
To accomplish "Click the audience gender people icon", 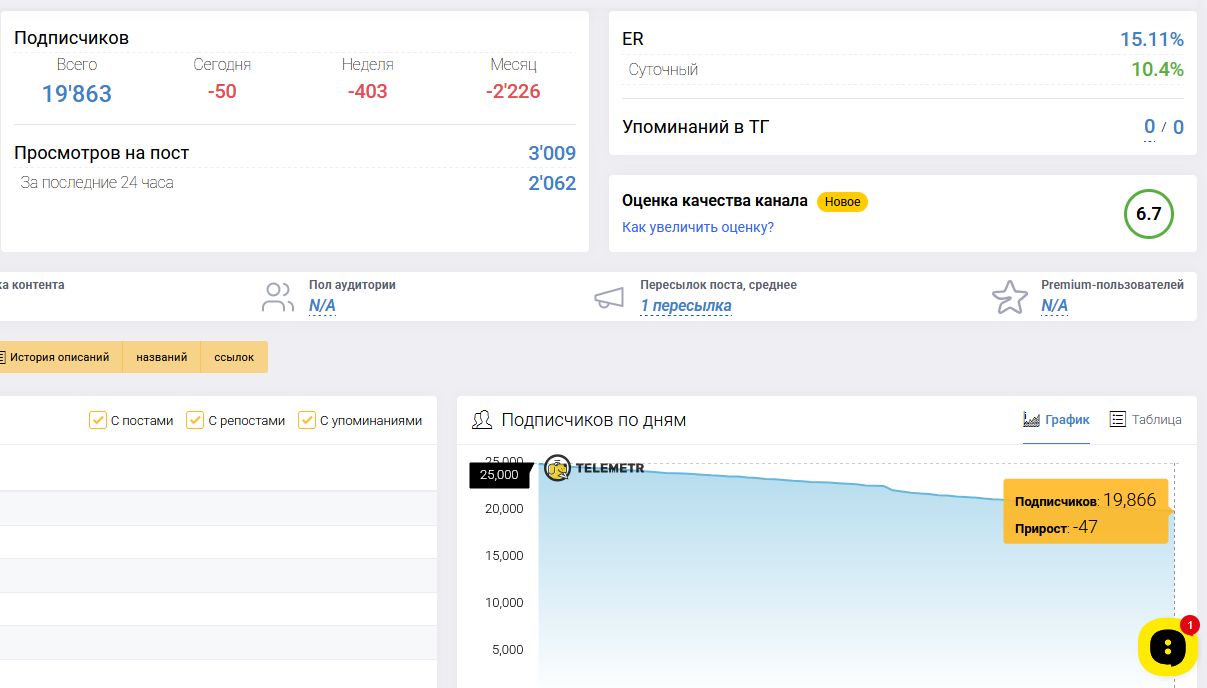I will [277, 297].
